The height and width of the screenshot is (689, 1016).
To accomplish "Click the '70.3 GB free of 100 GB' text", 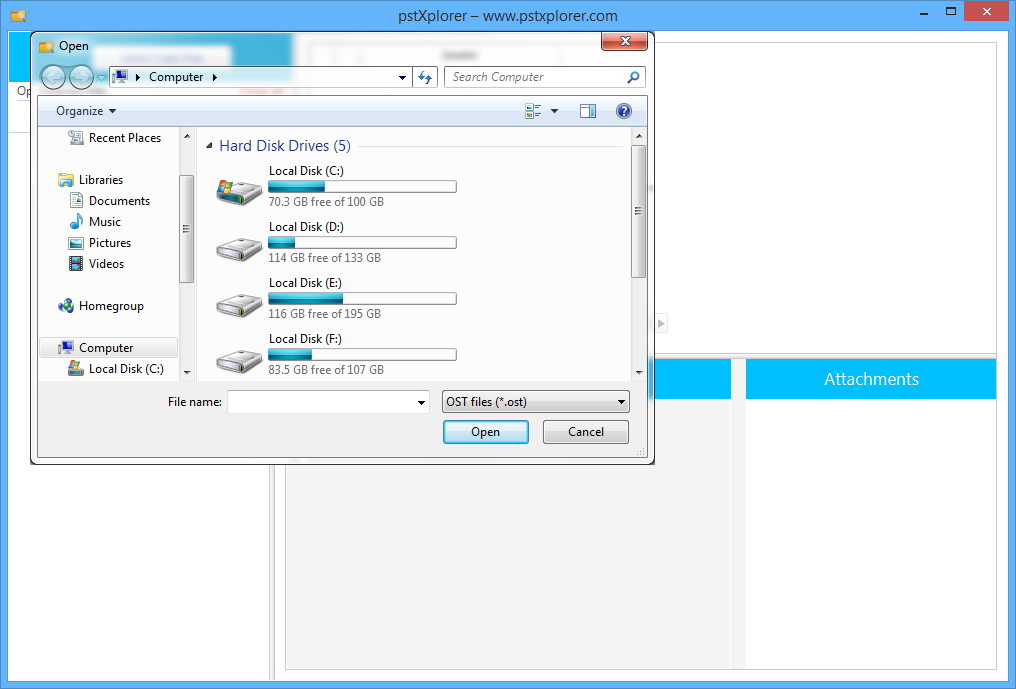I will pos(326,202).
